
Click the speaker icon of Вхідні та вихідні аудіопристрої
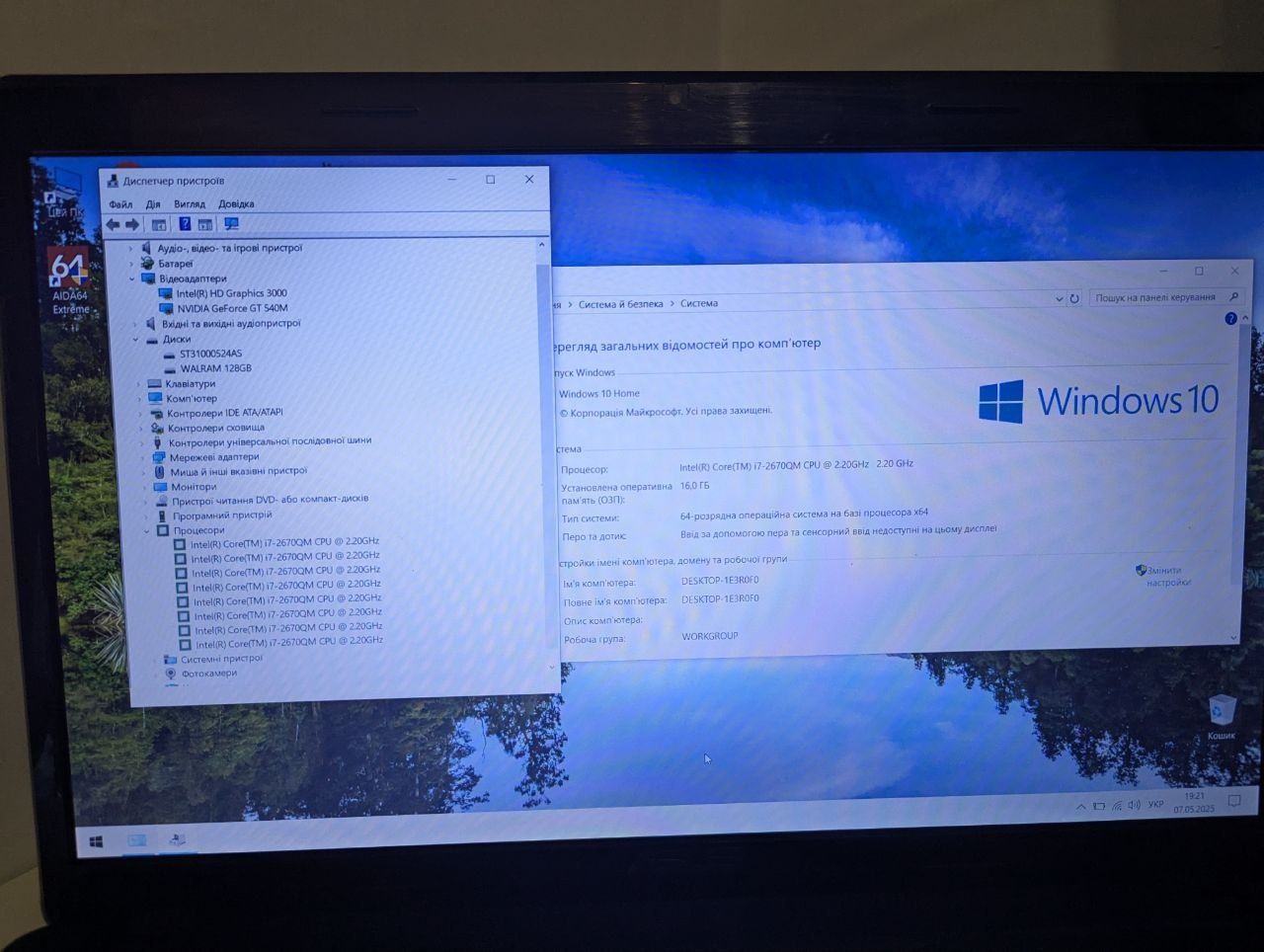pos(151,324)
